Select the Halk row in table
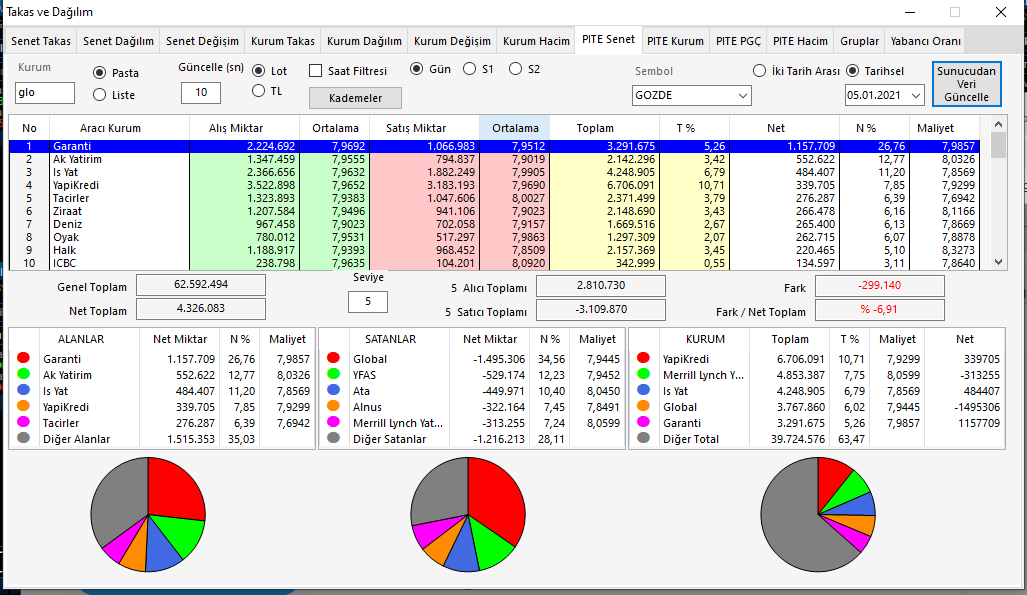The width and height of the screenshot is (1027, 595). [x=495, y=250]
